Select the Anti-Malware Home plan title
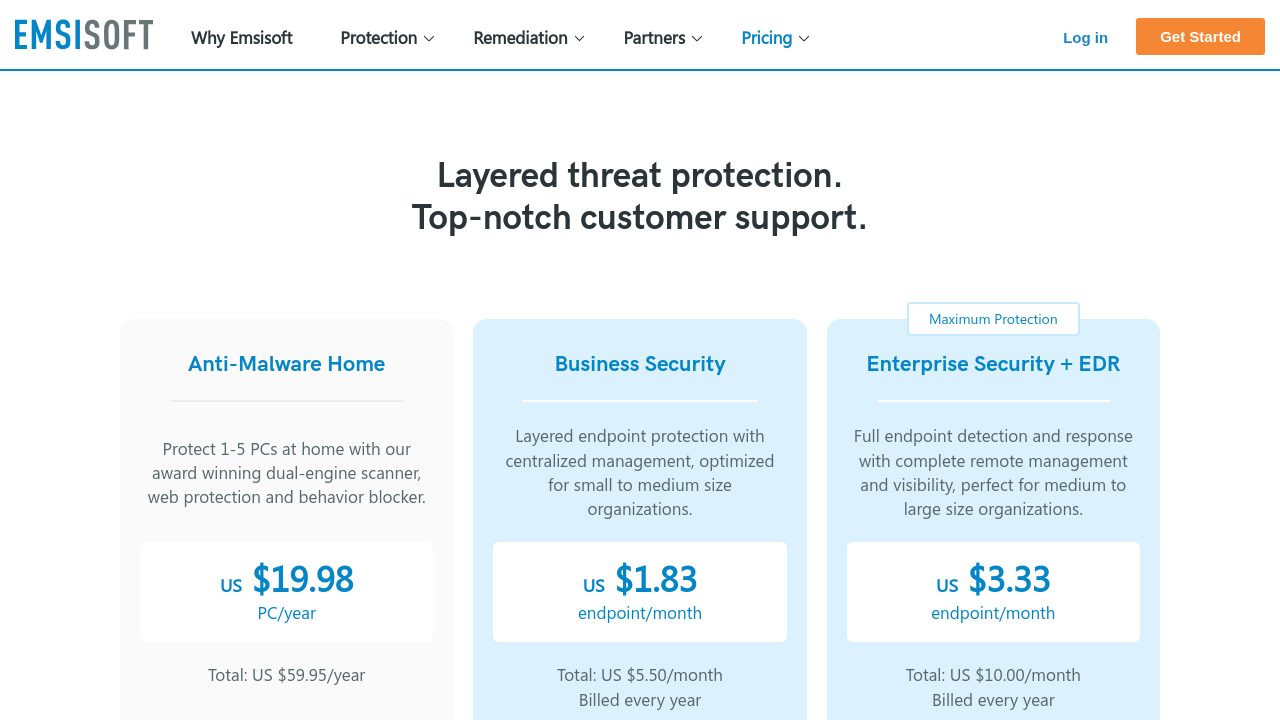The image size is (1280, 720). (287, 364)
